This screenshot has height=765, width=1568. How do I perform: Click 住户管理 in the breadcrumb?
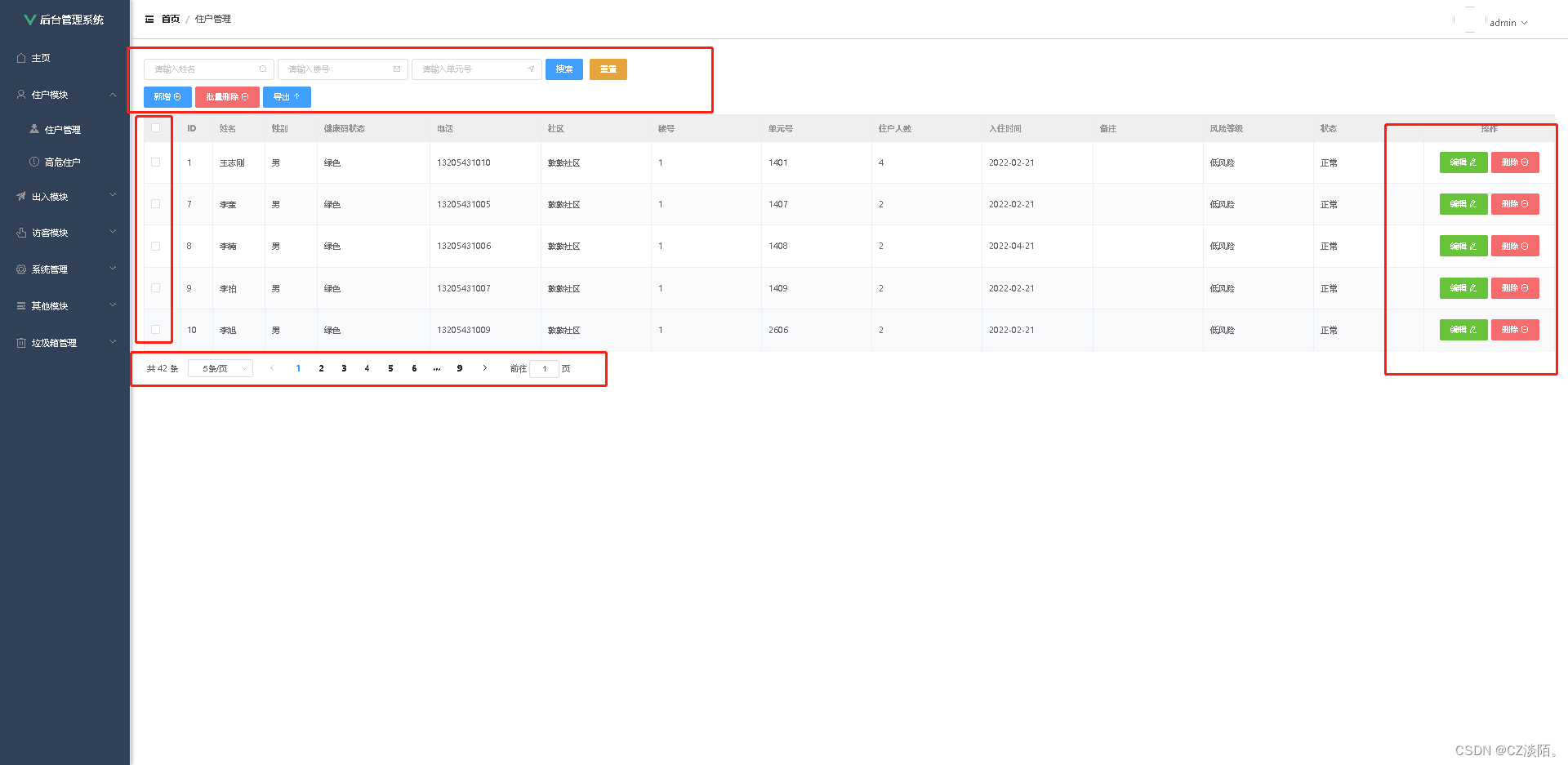213,19
